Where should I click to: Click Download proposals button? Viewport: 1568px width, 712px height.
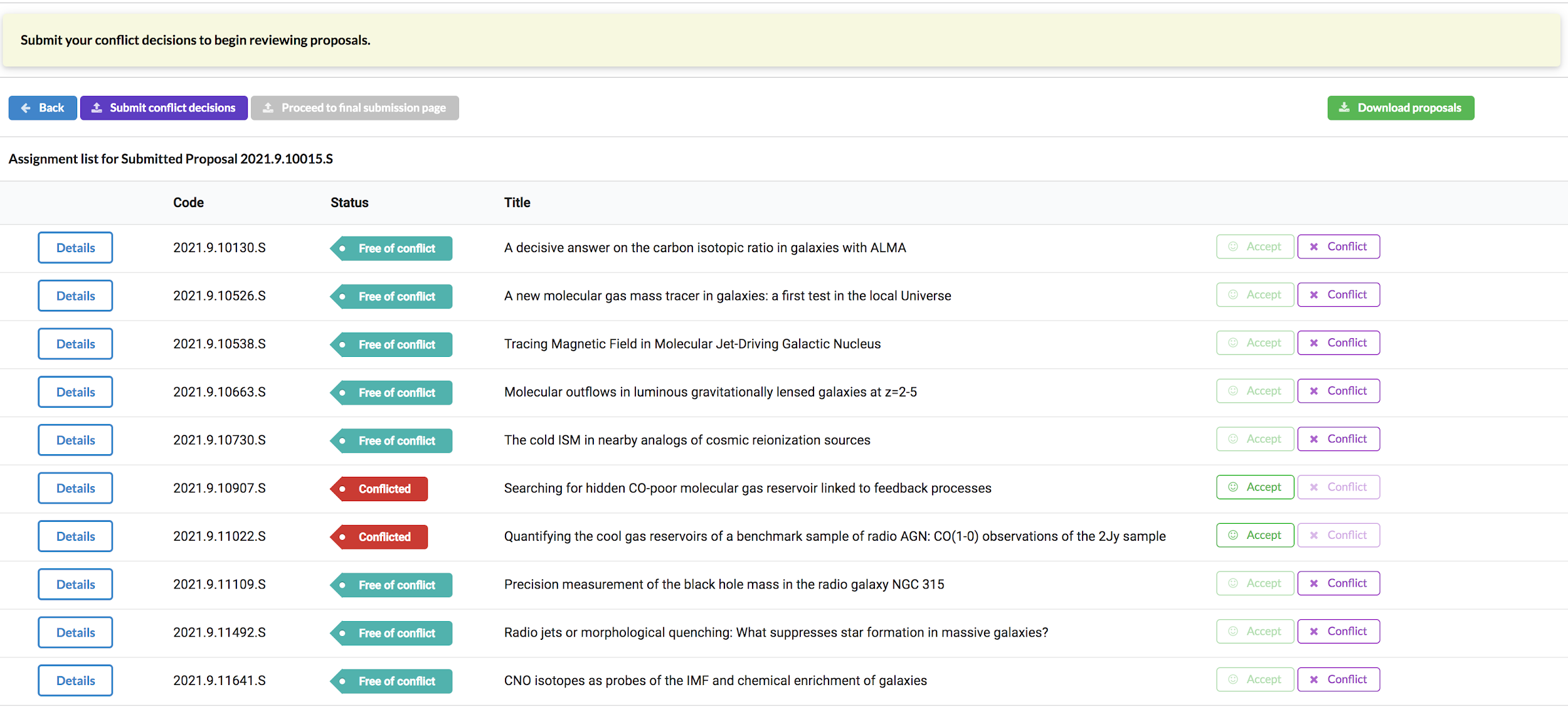pos(1400,108)
